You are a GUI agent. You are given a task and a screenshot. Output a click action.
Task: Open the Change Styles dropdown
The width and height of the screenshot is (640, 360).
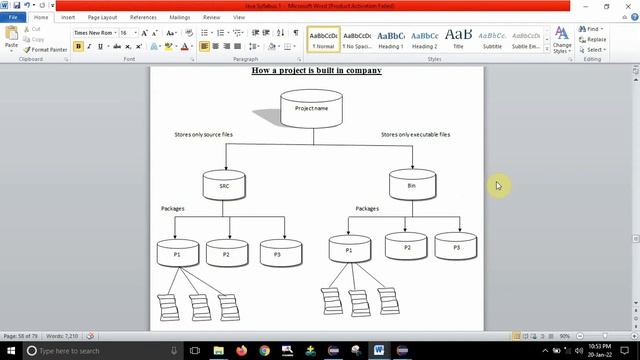click(562, 40)
